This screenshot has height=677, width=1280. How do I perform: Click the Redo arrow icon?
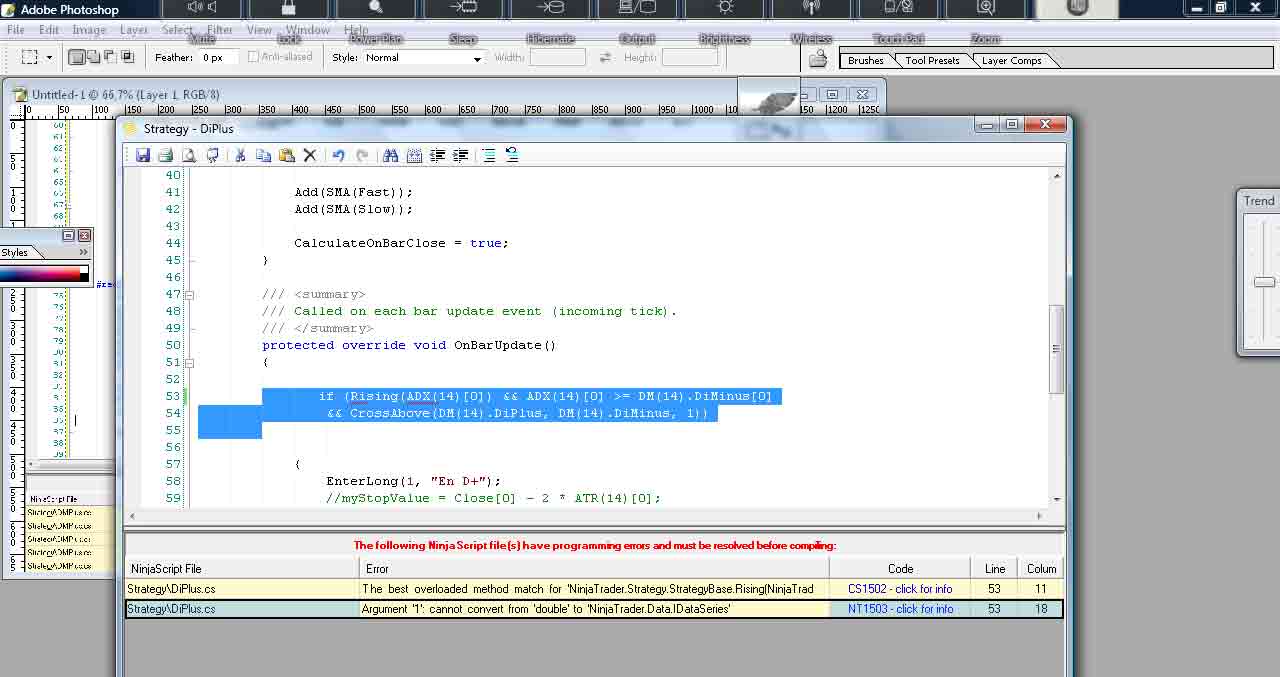362,155
